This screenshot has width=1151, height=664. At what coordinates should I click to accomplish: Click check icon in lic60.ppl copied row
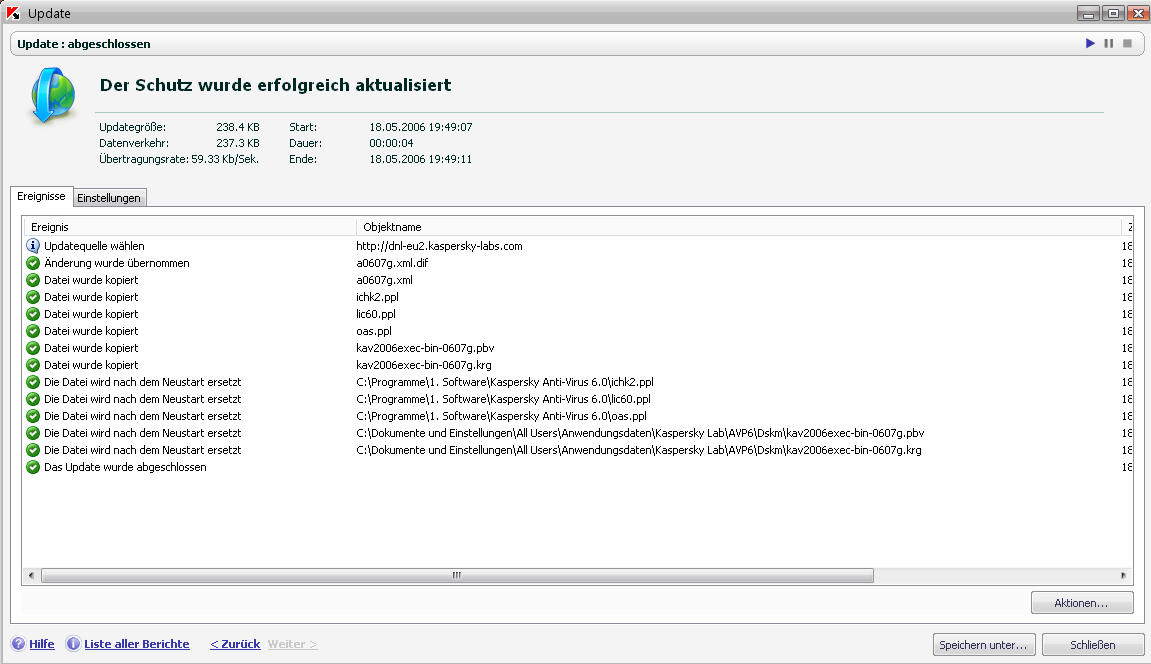tap(33, 314)
